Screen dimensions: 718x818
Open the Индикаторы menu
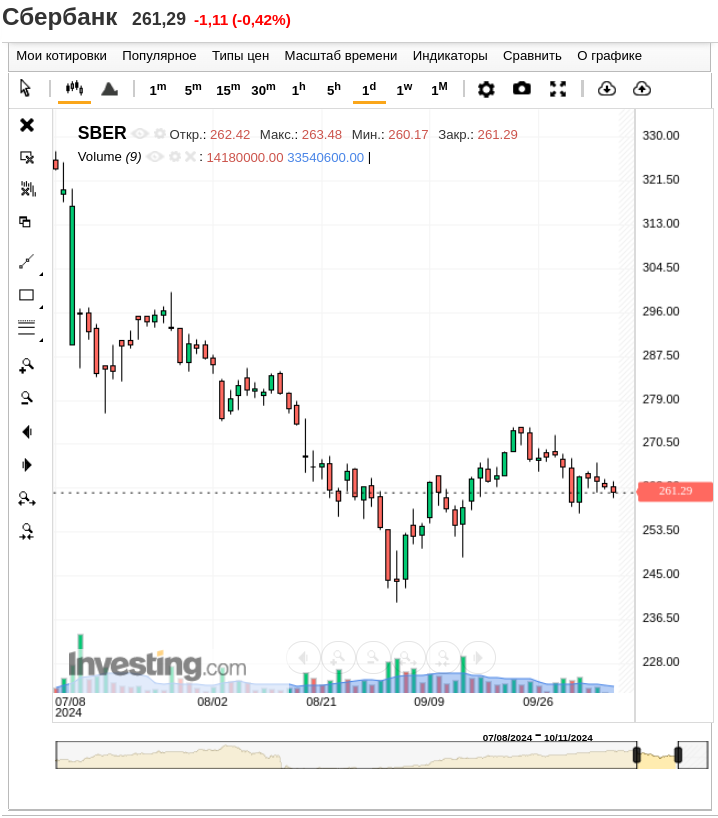point(450,56)
